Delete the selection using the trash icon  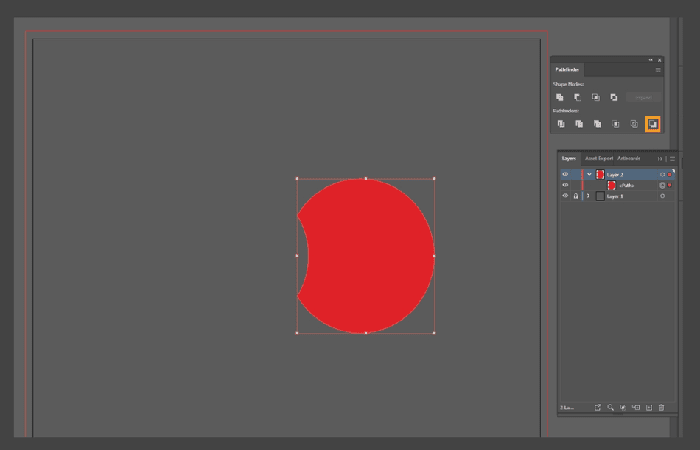click(x=662, y=408)
